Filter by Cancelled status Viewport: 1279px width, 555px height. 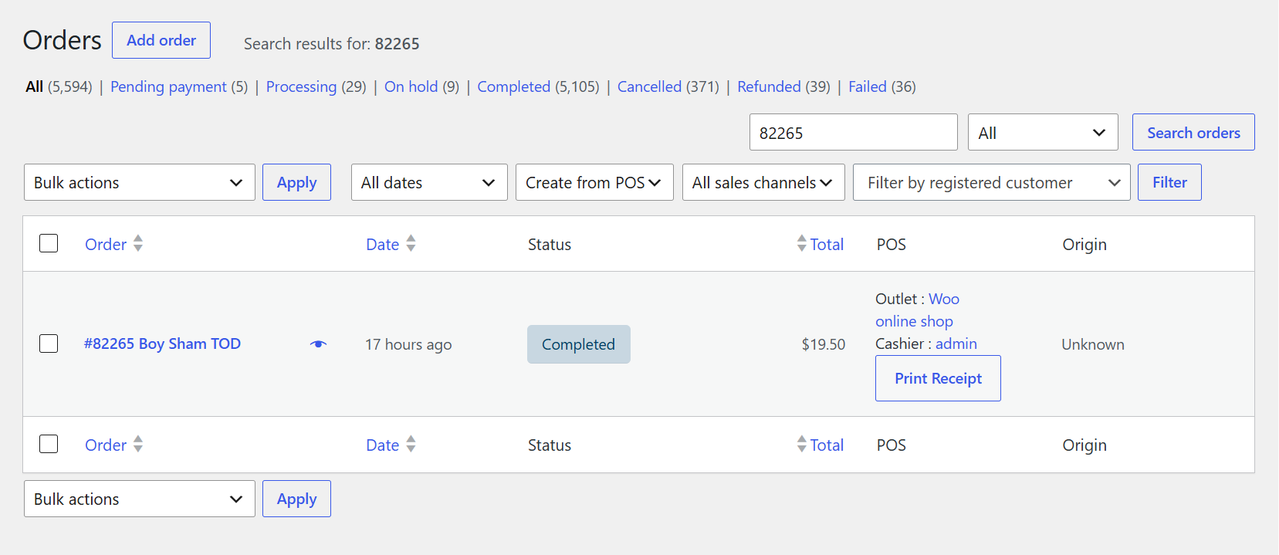(649, 87)
